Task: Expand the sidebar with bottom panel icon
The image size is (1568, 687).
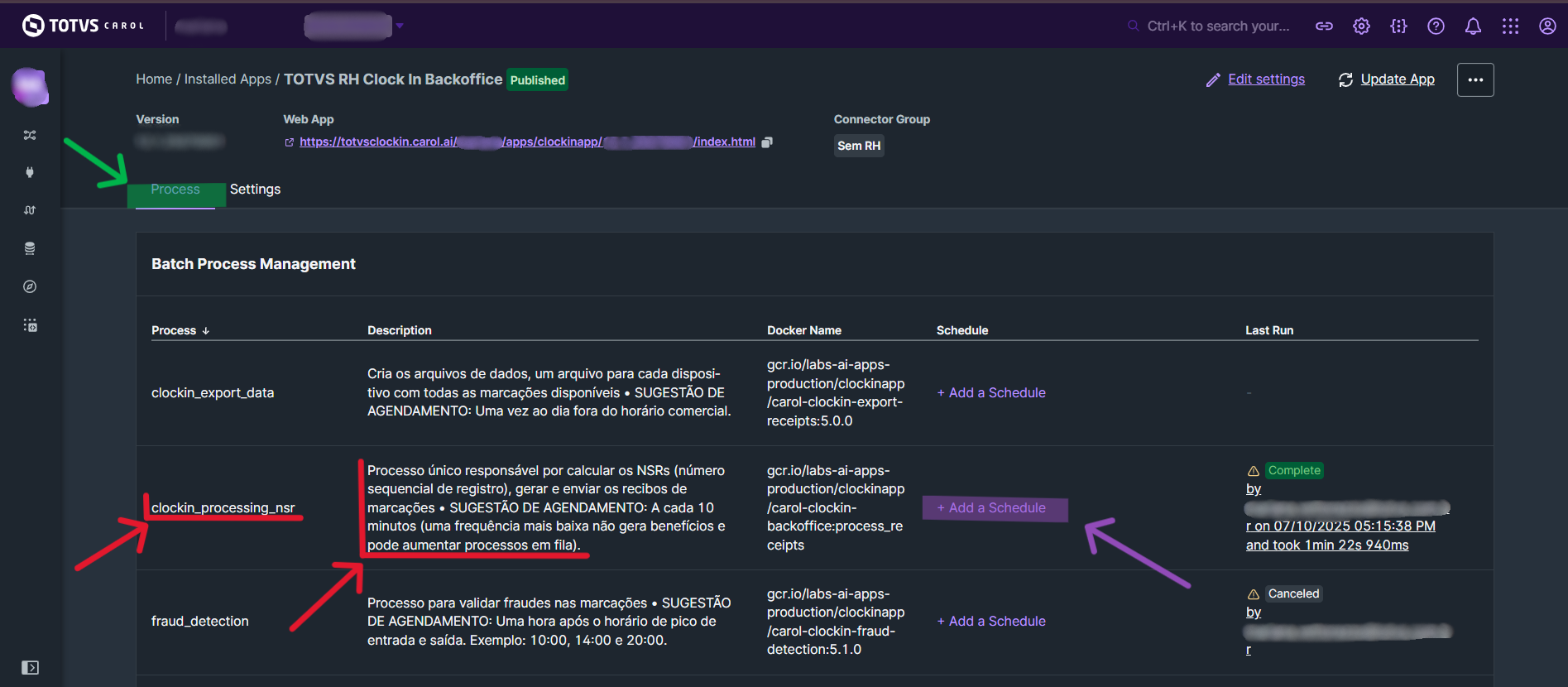Action: (x=30, y=668)
